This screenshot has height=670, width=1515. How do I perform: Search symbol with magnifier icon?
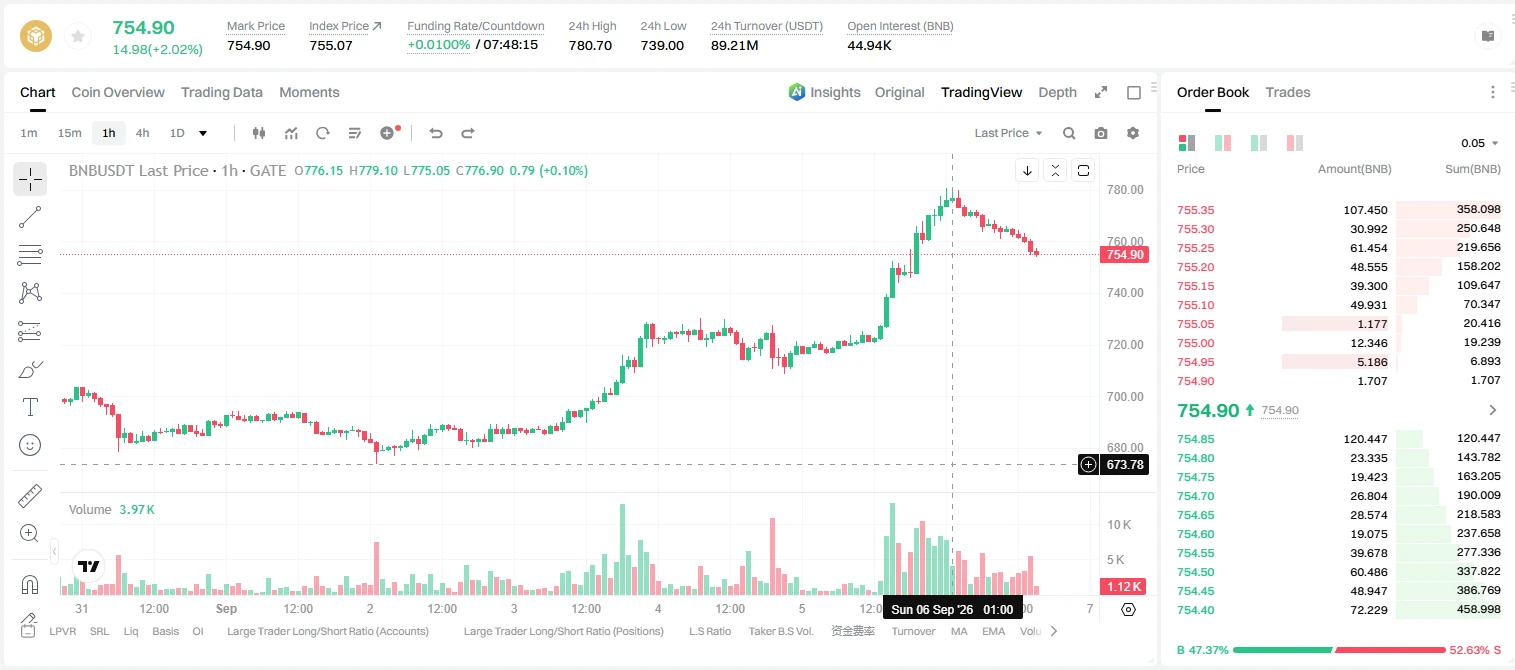[1069, 133]
